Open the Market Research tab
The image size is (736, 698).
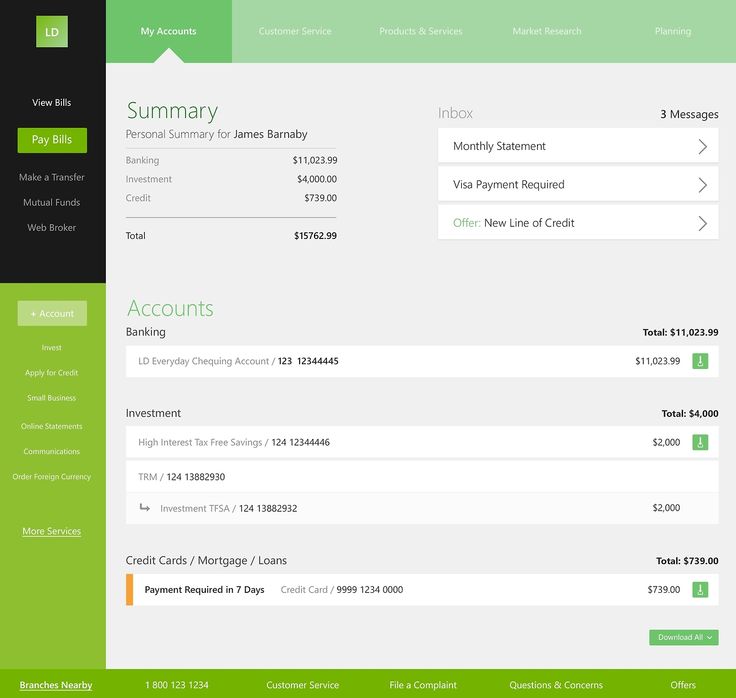(x=547, y=31)
